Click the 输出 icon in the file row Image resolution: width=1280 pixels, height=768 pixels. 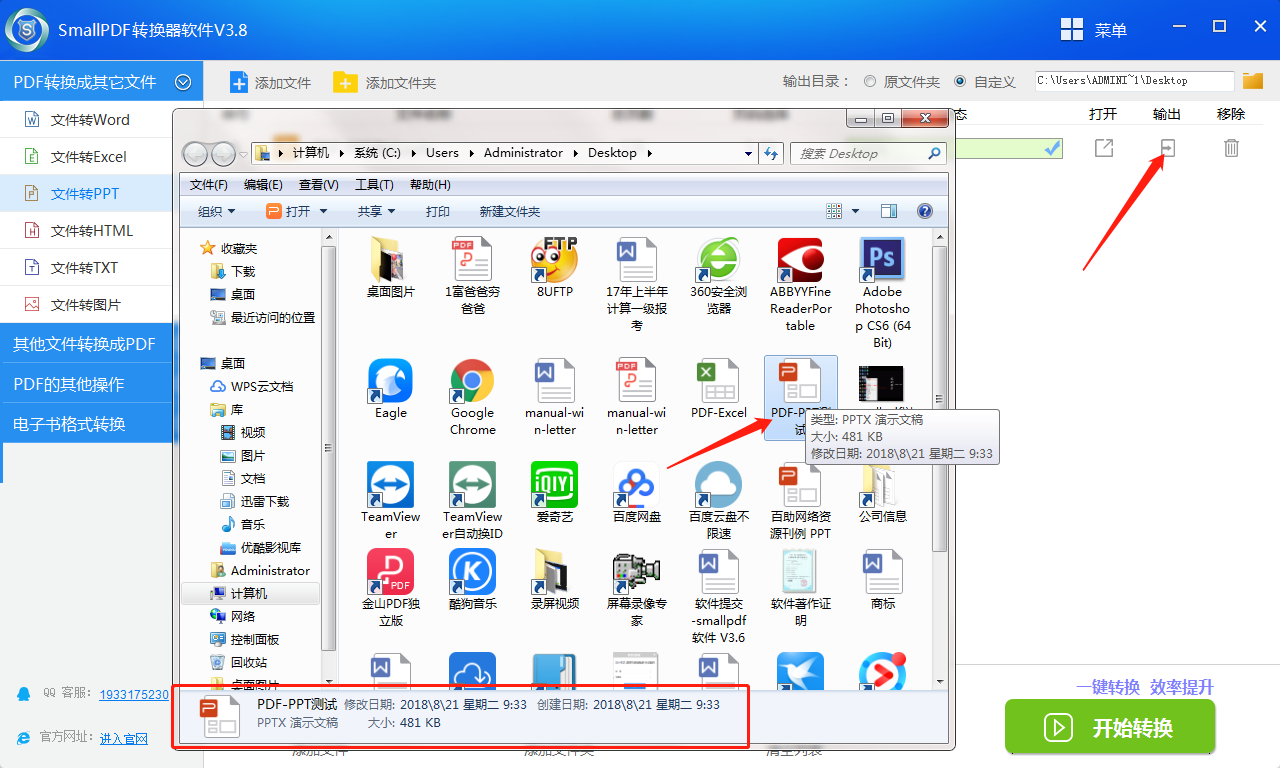[1167, 148]
